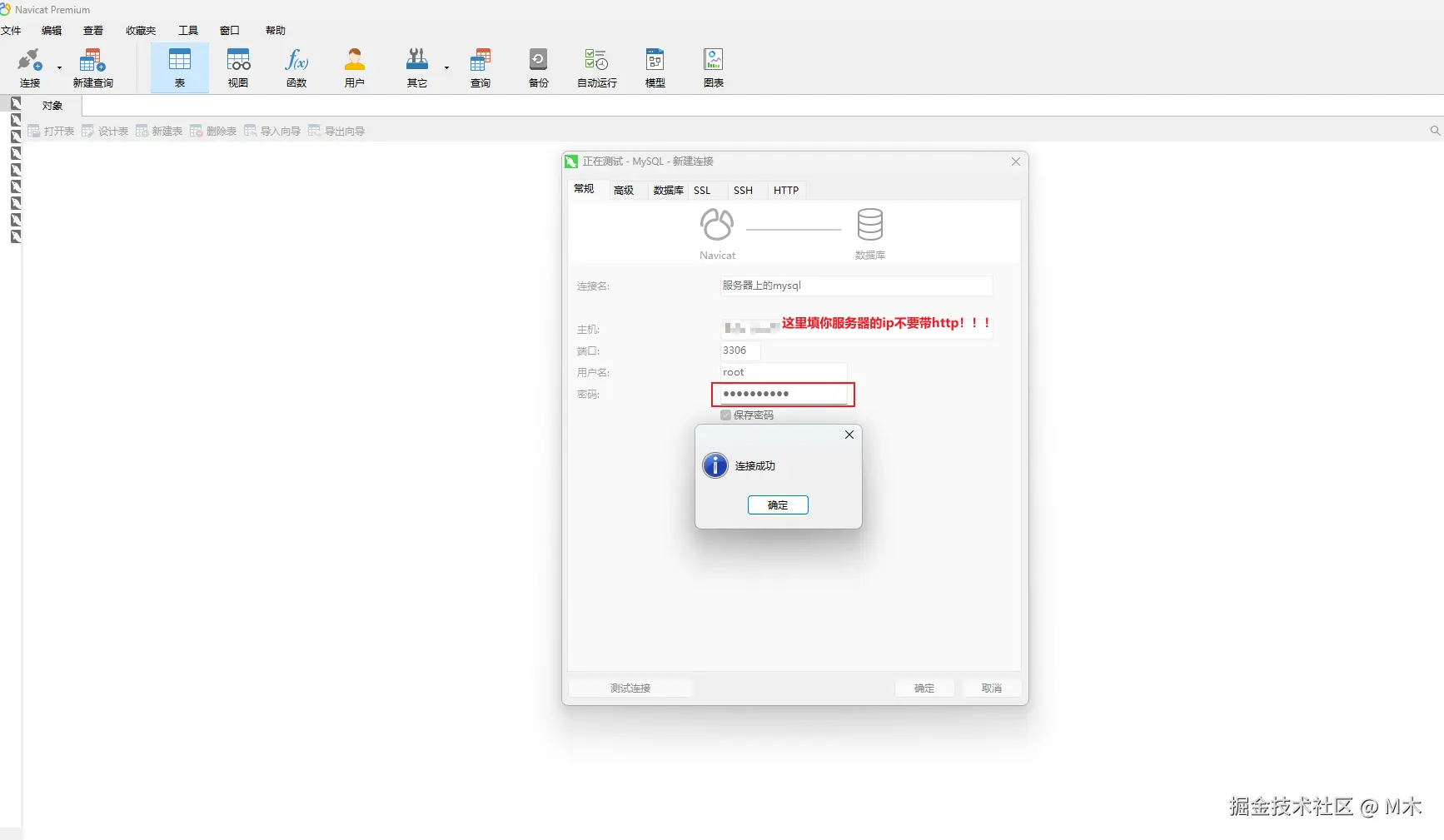This screenshot has width=1444, height=840.
Task: Switch to the Databases (数据库) tab
Action: (668, 191)
